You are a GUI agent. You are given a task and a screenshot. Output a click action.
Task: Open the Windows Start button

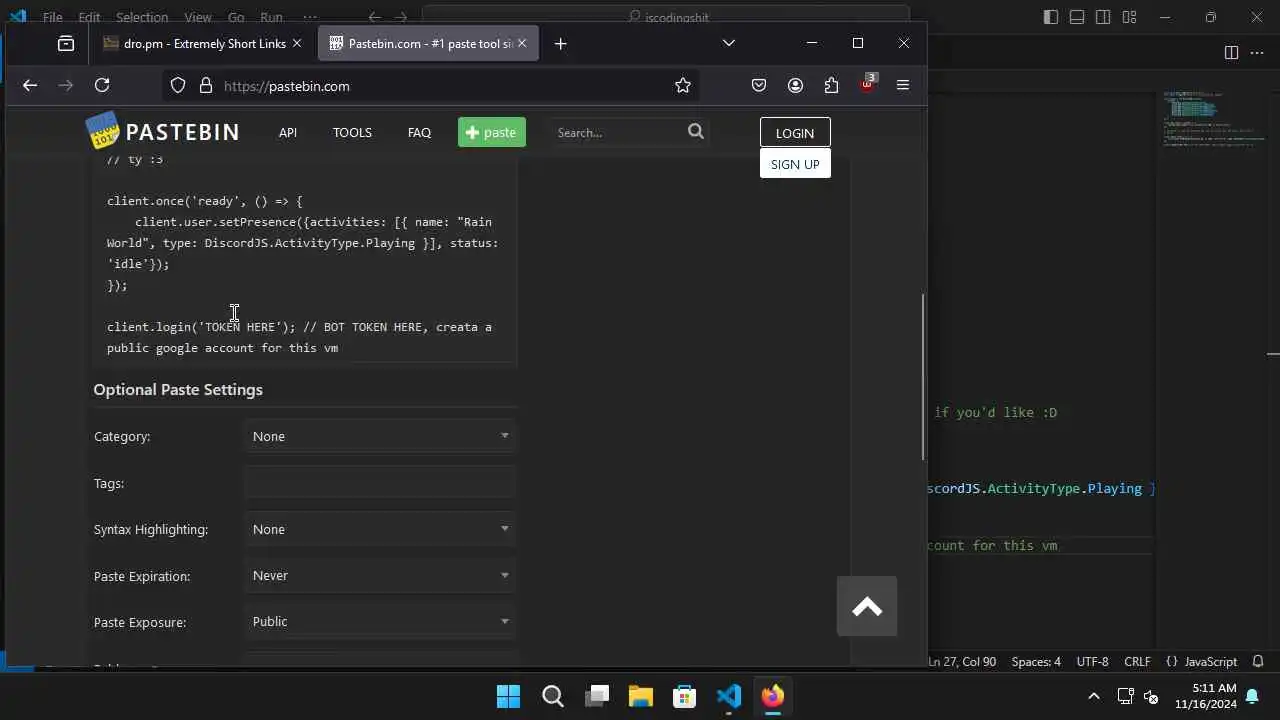(x=508, y=696)
